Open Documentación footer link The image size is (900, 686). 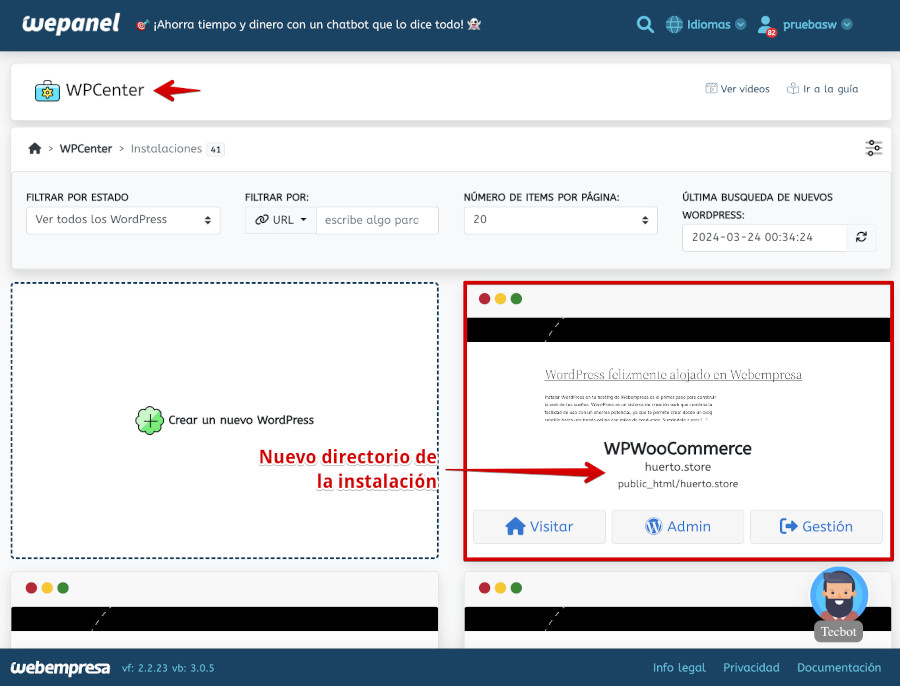point(839,668)
